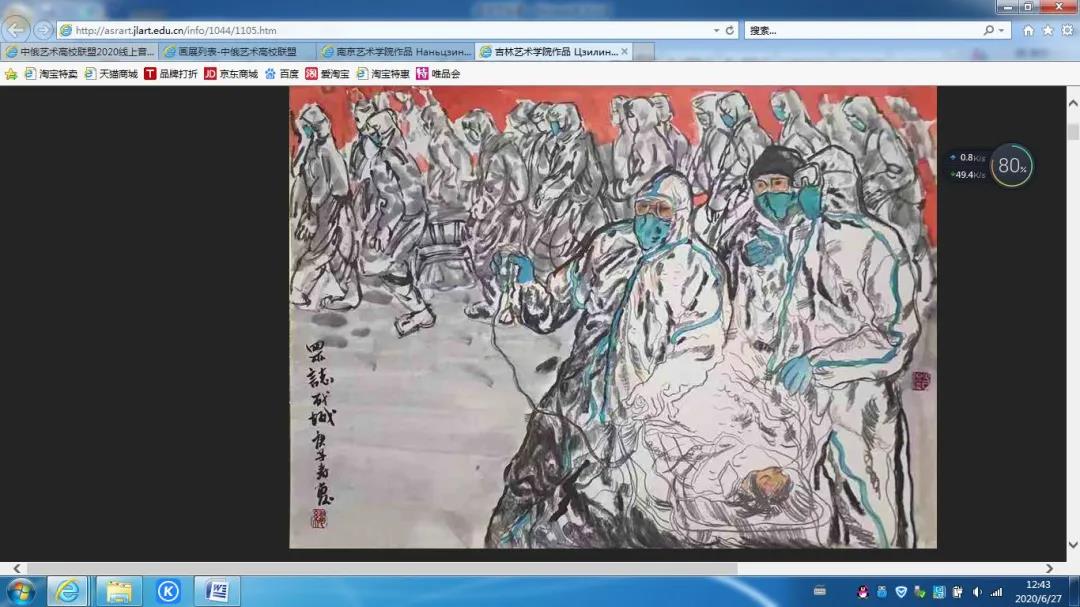Expand the address bar URL dropdown
This screenshot has height=607, width=1080.
pyautogui.click(x=716, y=30)
